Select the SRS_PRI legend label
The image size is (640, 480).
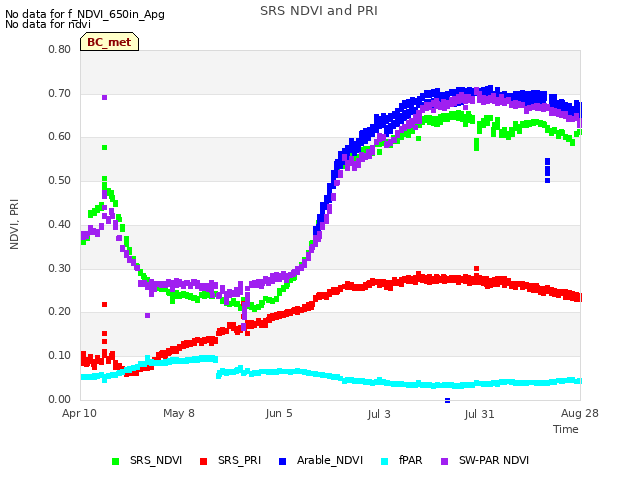pos(239,460)
